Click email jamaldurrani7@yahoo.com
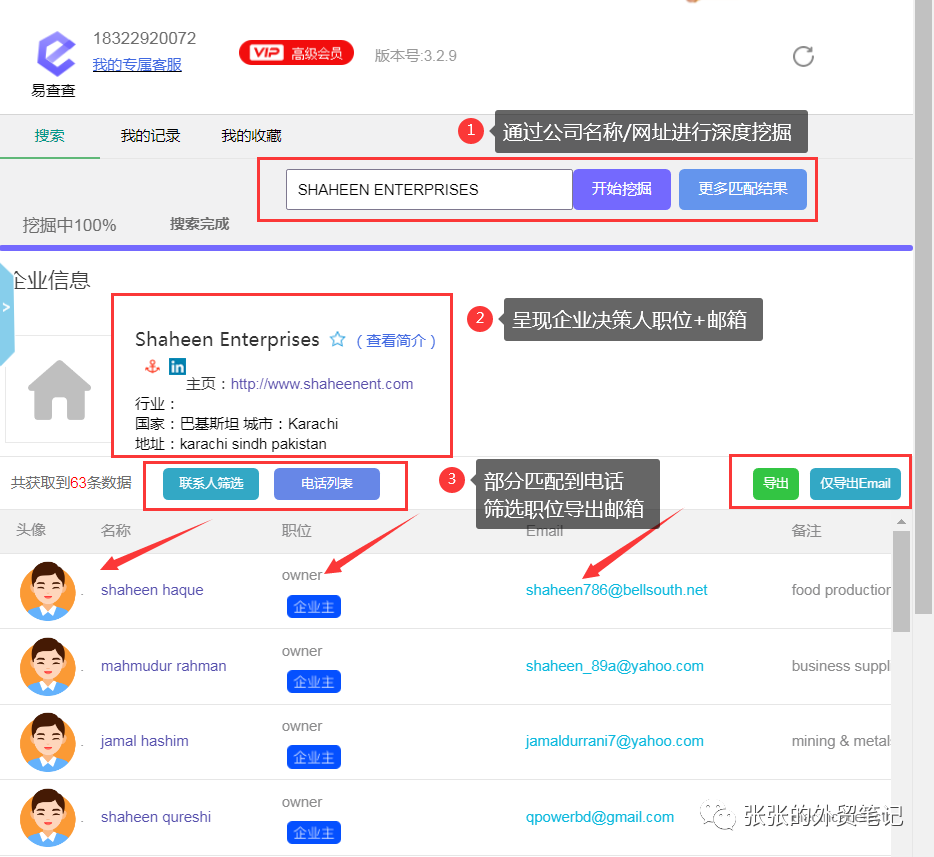Viewport: 934px width, 857px height. tap(614, 741)
